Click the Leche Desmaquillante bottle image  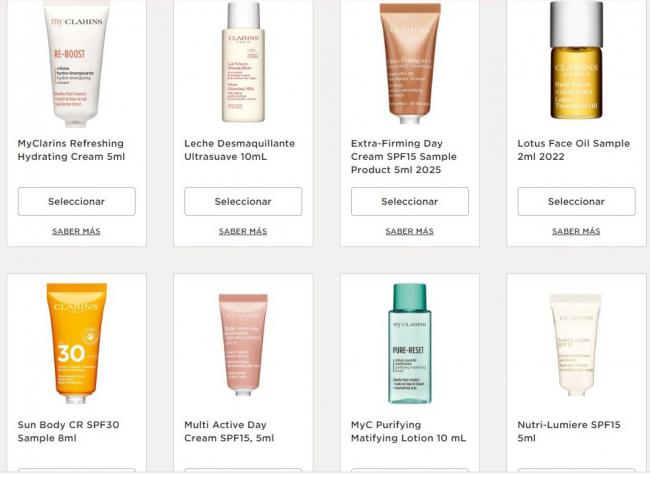[243, 62]
